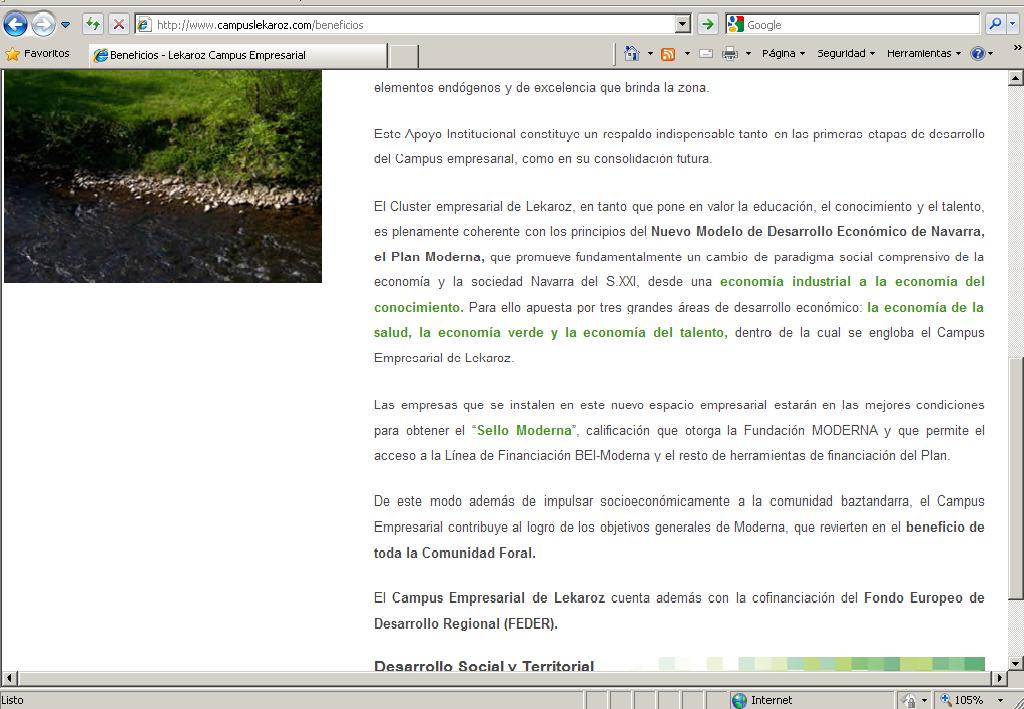Click the bold "toda la Comunidad Foral." text

[x=455, y=553]
